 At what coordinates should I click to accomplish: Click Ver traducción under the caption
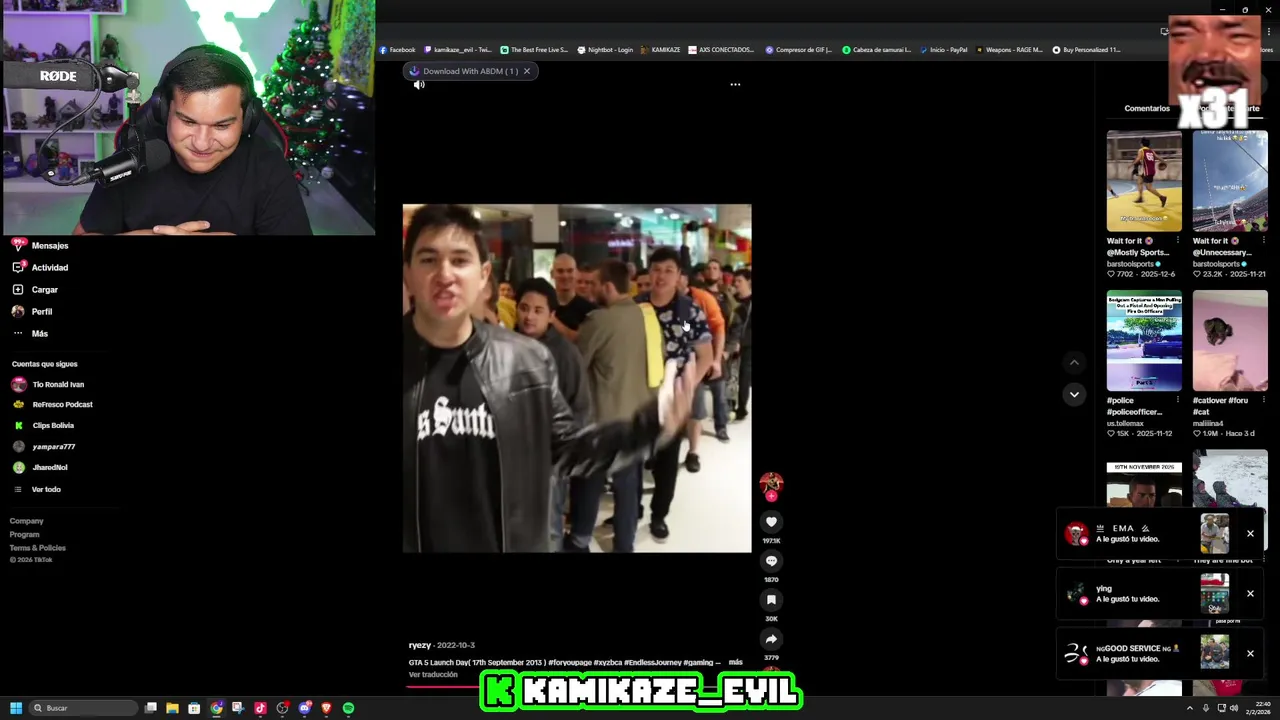click(433, 675)
